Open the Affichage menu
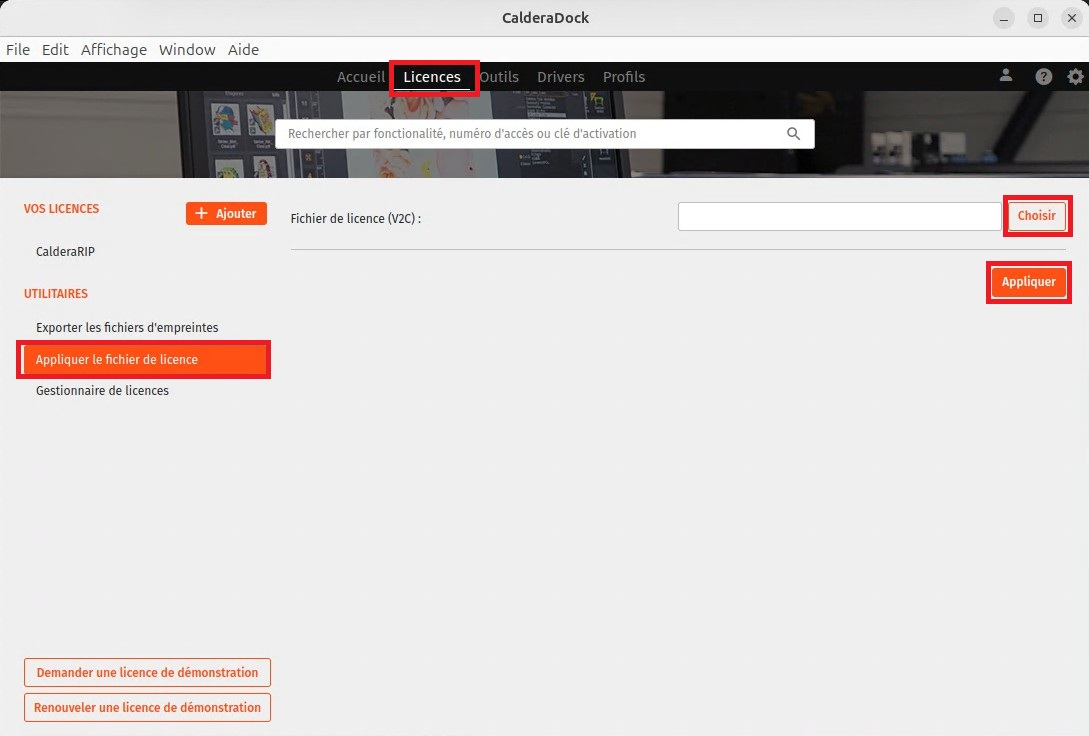This screenshot has height=736, width=1089. (114, 50)
